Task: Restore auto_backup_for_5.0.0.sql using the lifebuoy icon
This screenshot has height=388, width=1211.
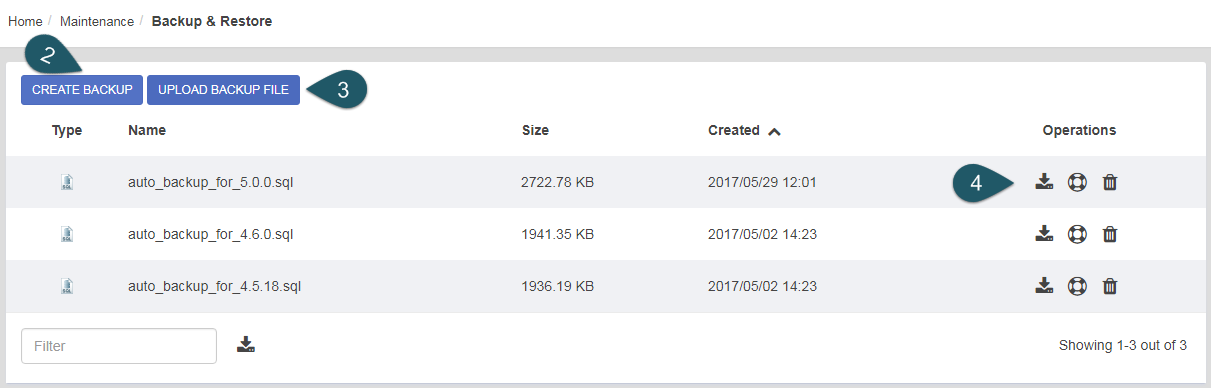Action: [x=1077, y=182]
